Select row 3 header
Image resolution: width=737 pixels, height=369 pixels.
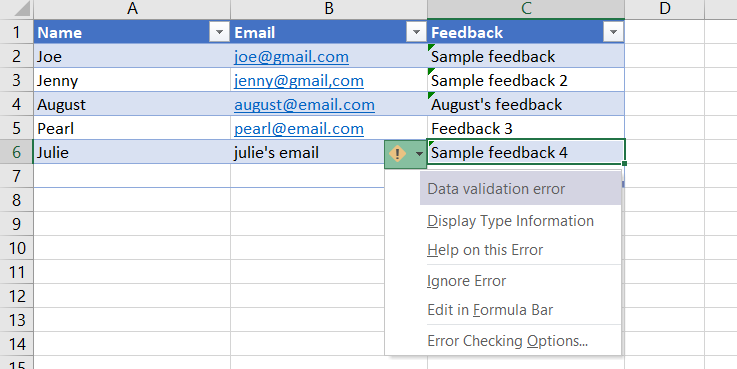pyautogui.click(x=16, y=80)
